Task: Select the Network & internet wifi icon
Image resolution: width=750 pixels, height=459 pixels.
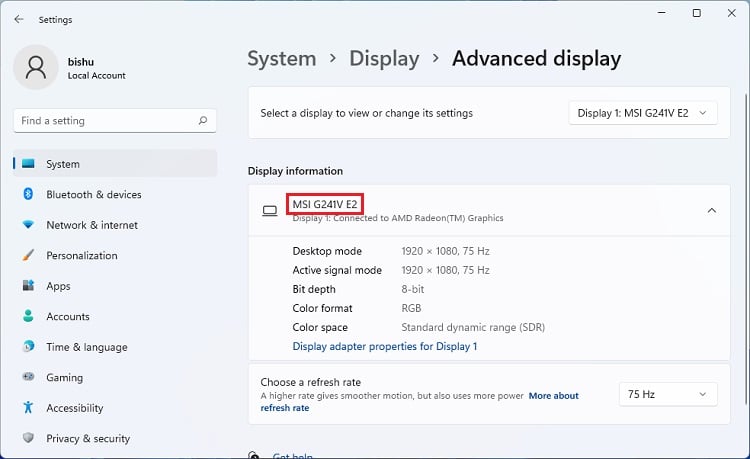Action: point(28,225)
